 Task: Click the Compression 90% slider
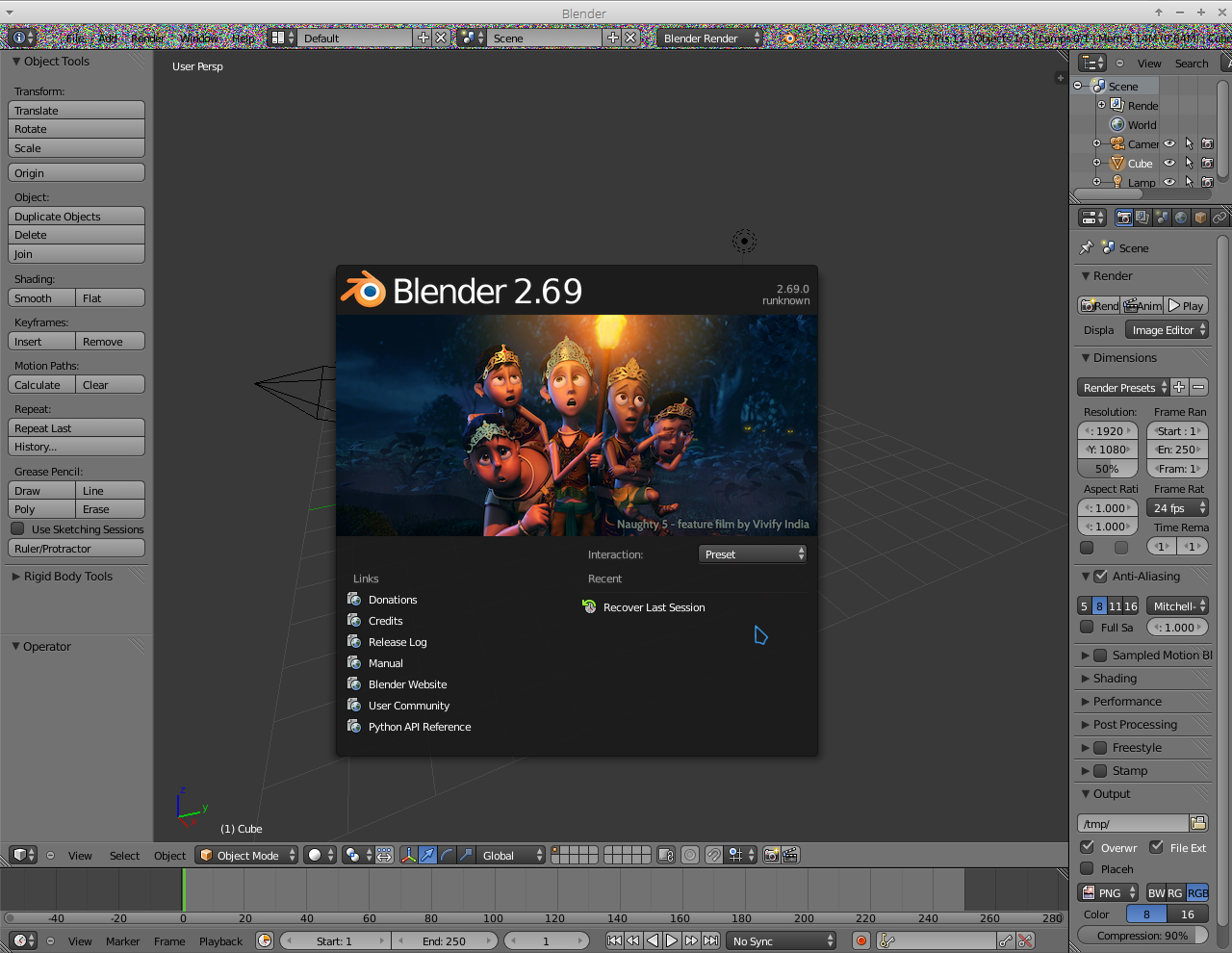point(1142,935)
